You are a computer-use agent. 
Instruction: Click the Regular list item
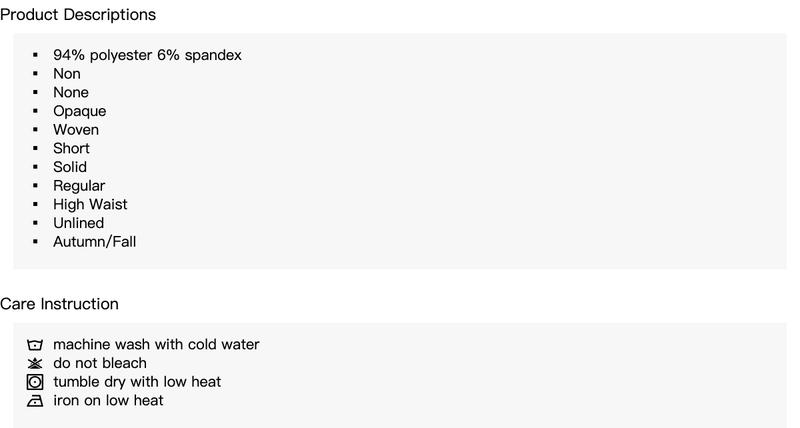(79, 186)
